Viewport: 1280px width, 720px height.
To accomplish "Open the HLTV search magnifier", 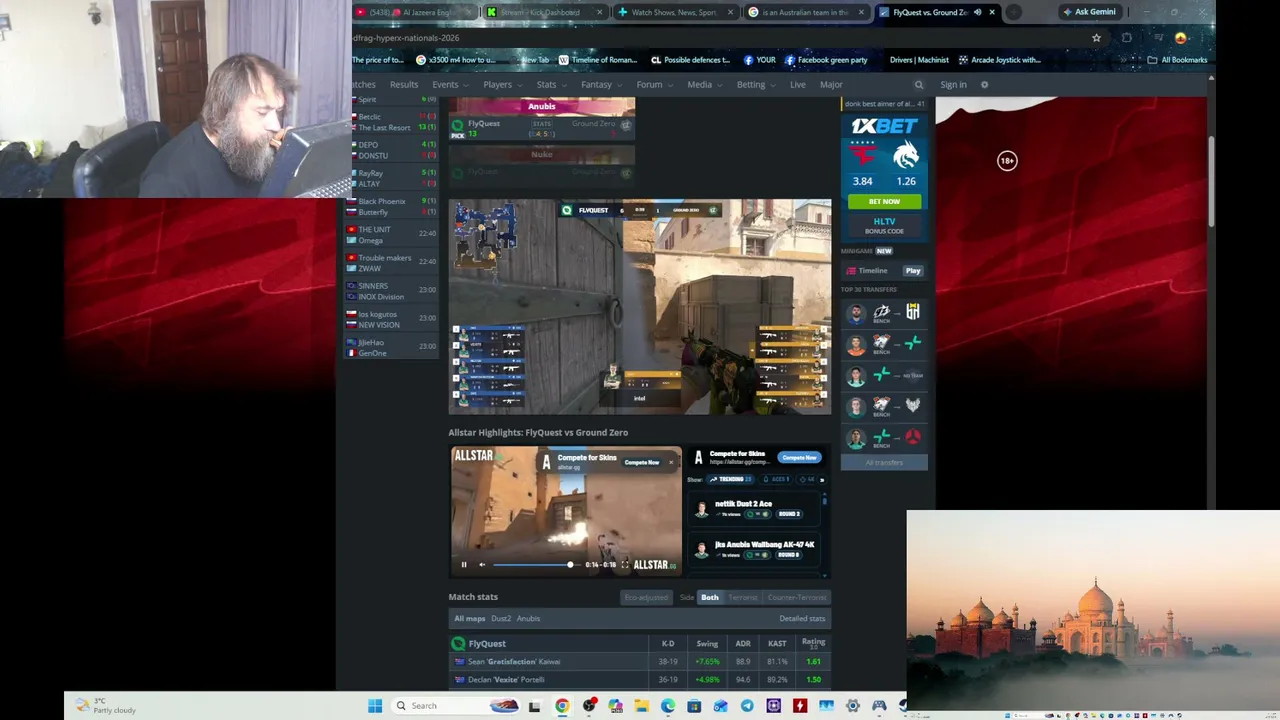I will coord(919,85).
